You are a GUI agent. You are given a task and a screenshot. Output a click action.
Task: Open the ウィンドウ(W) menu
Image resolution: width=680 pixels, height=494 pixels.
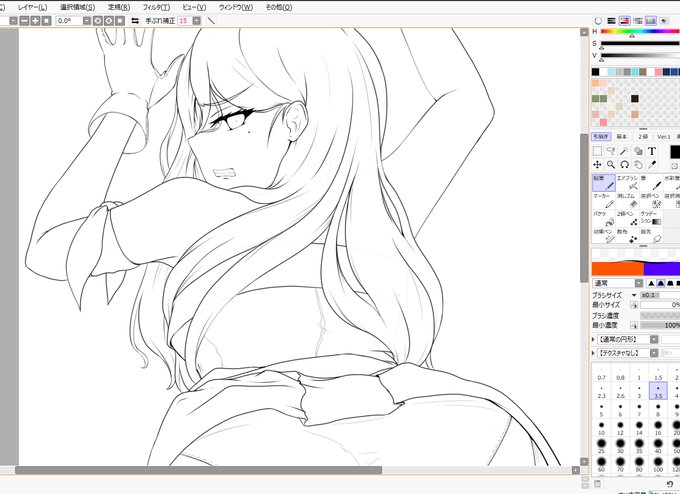[x=236, y=7]
